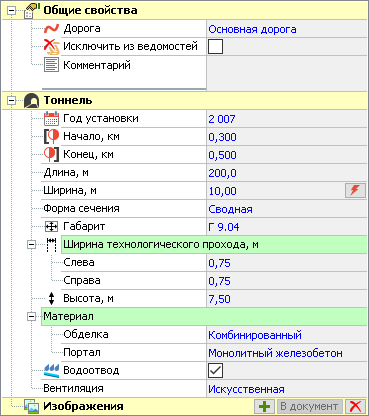Select the Обделка row label
Screen dimensions: 369x416
[x=86, y=335]
